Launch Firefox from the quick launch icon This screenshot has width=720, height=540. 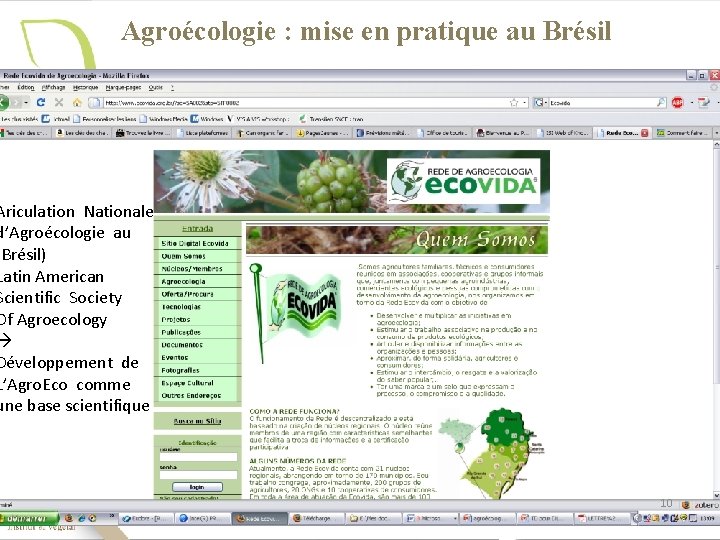pos(68,518)
